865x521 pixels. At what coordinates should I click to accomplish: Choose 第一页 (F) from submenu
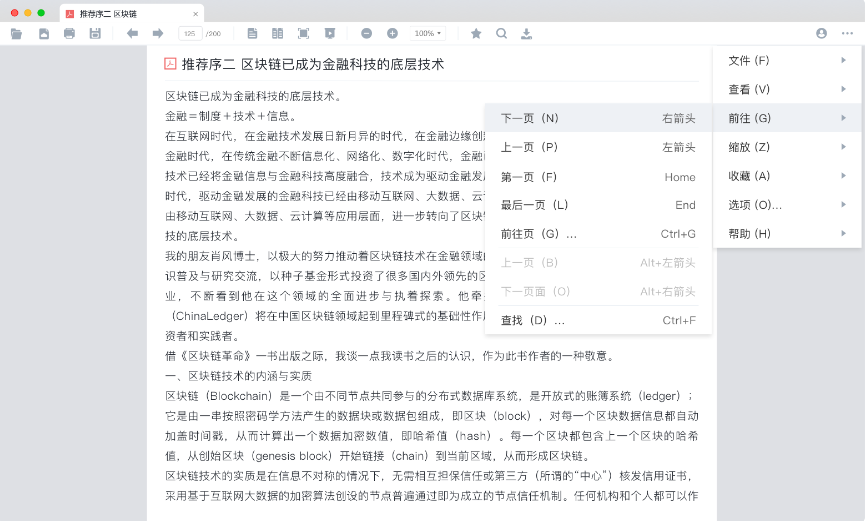[598, 177]
